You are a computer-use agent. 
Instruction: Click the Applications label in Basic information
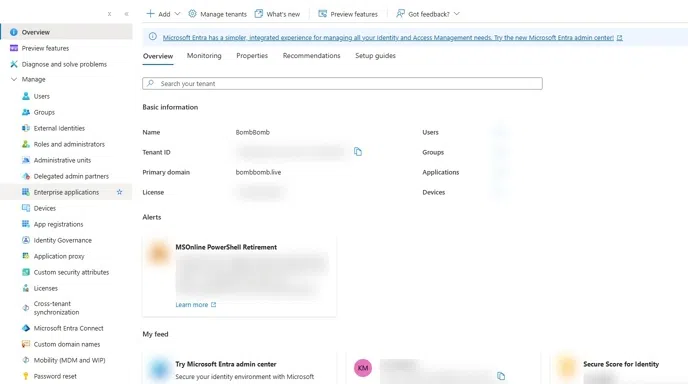441,172
